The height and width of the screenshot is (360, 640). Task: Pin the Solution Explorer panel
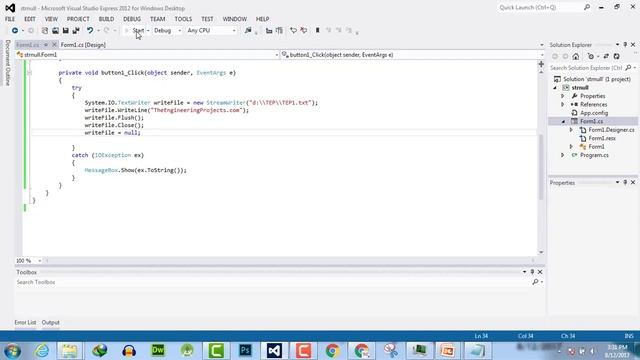tap(625, 44)
